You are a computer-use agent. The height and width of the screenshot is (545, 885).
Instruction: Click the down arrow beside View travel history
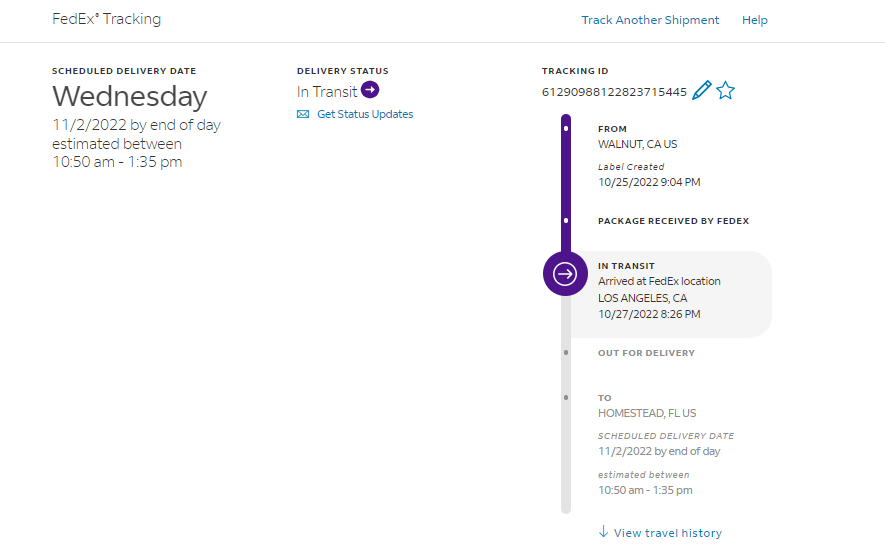click(603, 532)
